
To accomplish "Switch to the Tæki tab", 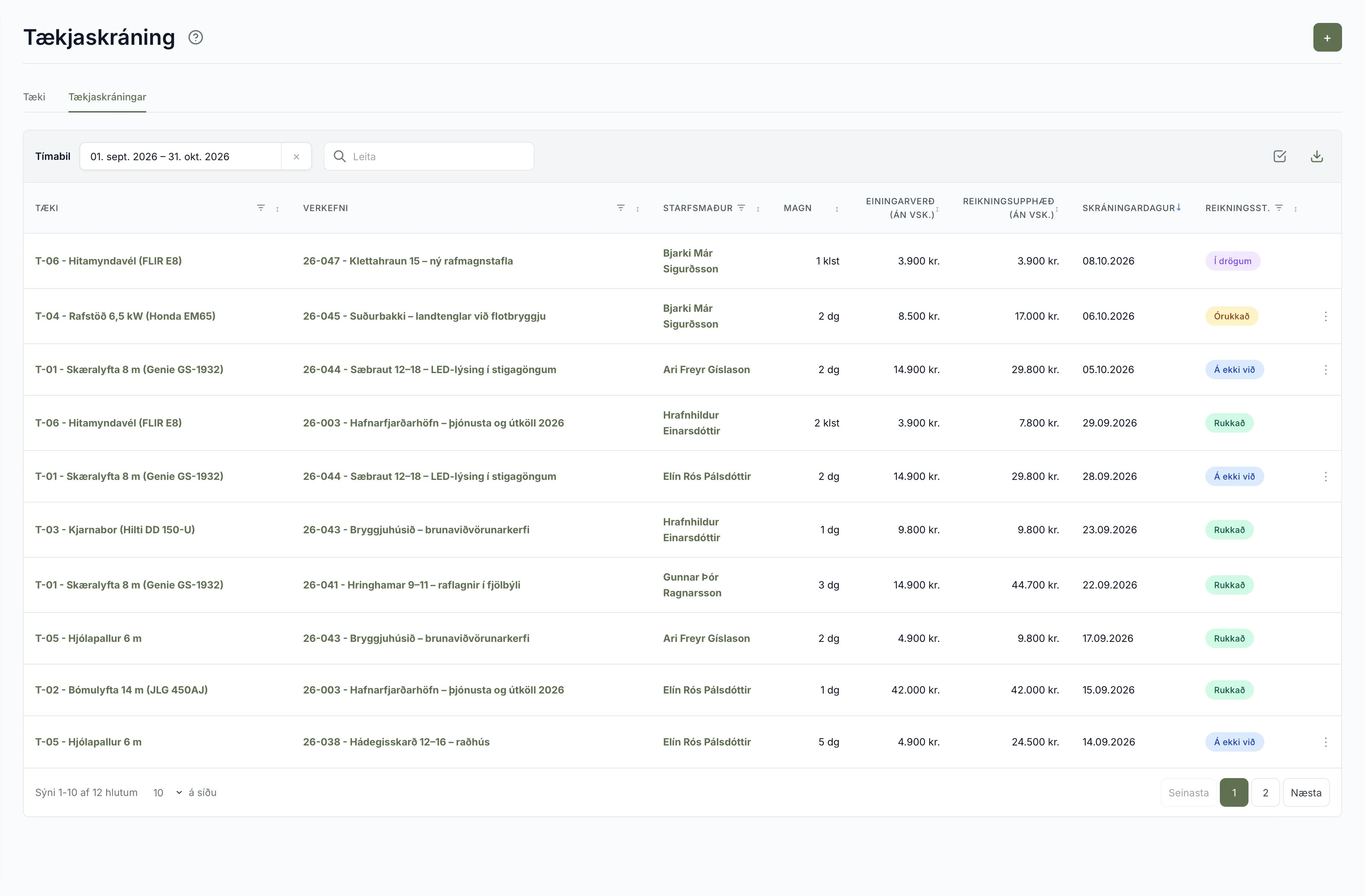I will click(x=34, y=96).
